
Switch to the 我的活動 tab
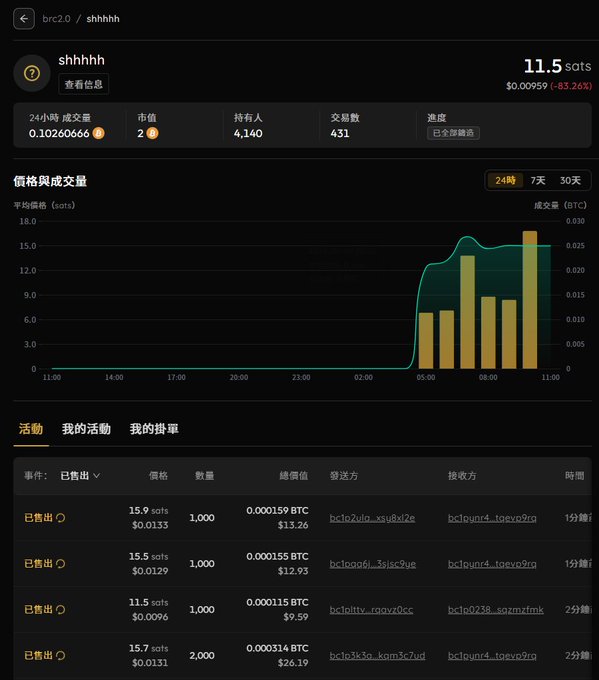[86, 429]
